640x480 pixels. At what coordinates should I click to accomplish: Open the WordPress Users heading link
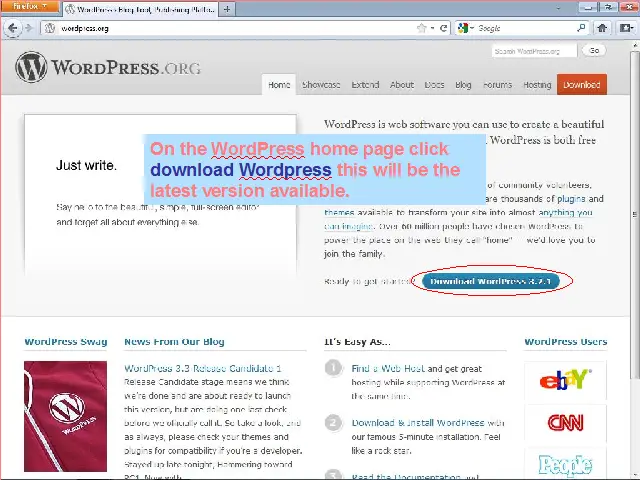pos(566,342)
